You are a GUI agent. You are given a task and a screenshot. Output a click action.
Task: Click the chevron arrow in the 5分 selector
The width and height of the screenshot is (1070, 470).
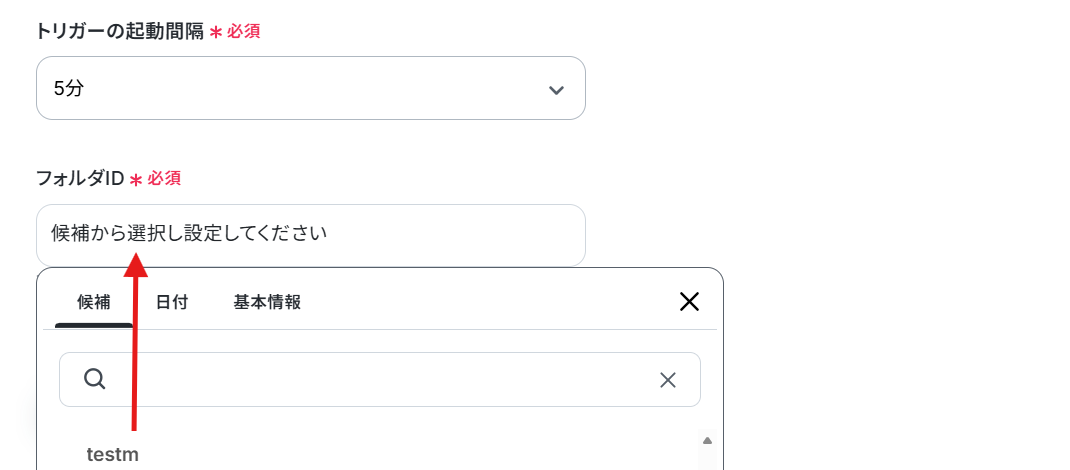point(556,90)
